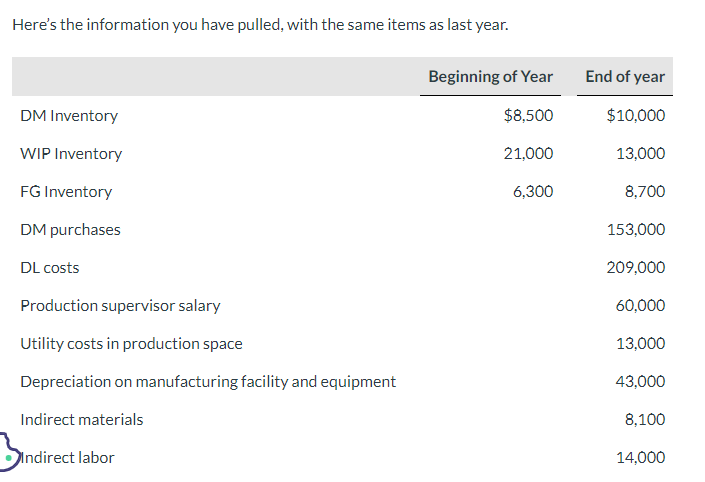The image size is (705, 482).
Task: Click the green-dot icon beside Indirect labor
Action: pyautogui.click(x=10, y=457)
